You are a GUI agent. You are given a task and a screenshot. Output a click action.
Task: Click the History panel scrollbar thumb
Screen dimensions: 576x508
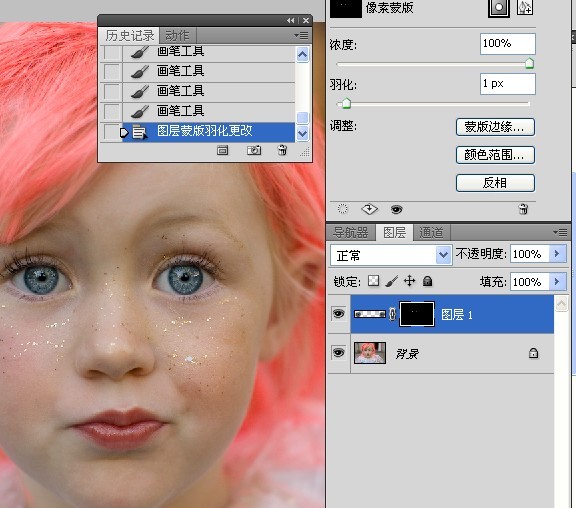pos(302,118)
